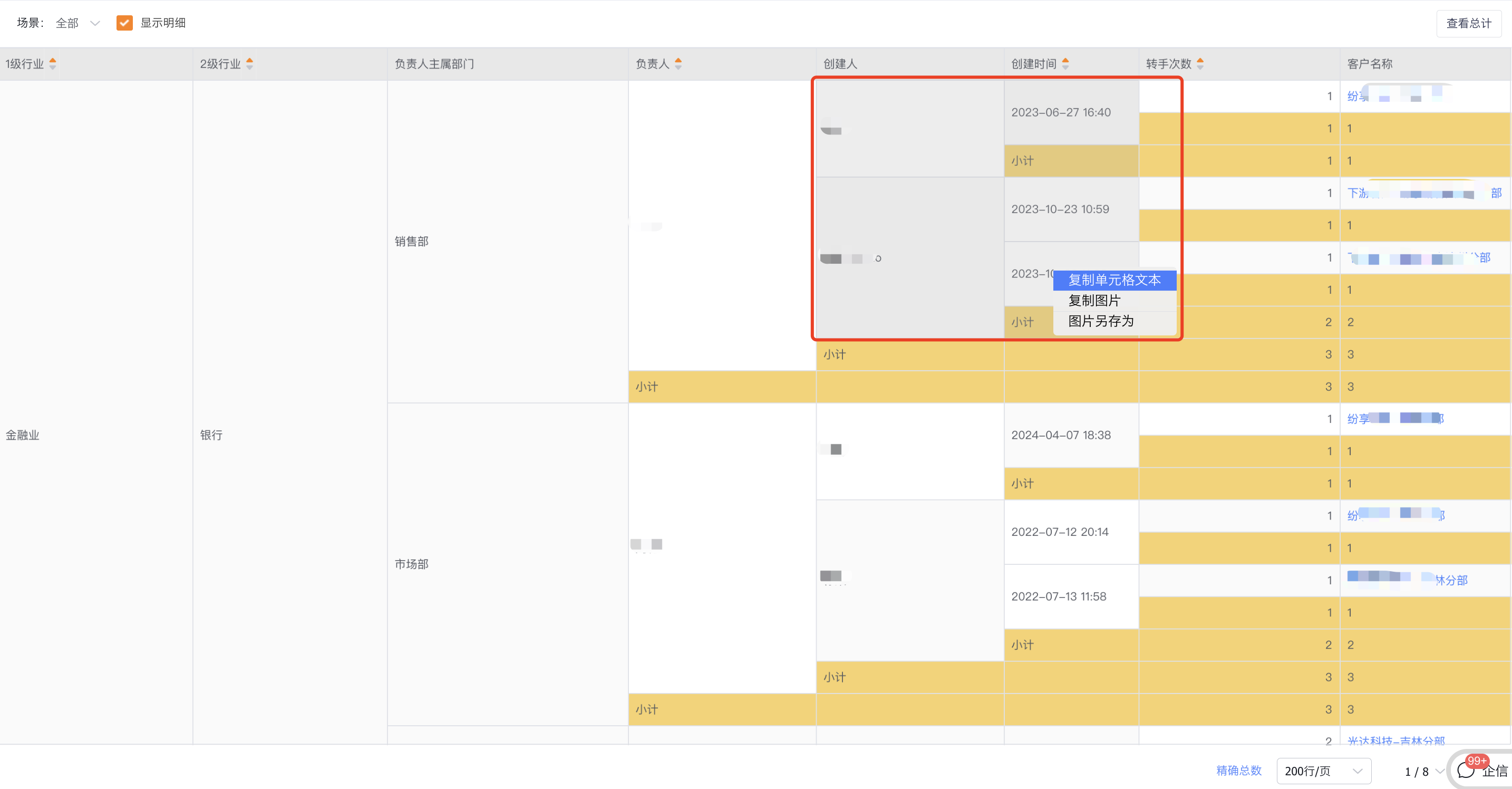Image resolution: width=1512 pixels, height=789 pixels.
Task: Select 复制图片 in context menu
Action: tap(1094, 301)
